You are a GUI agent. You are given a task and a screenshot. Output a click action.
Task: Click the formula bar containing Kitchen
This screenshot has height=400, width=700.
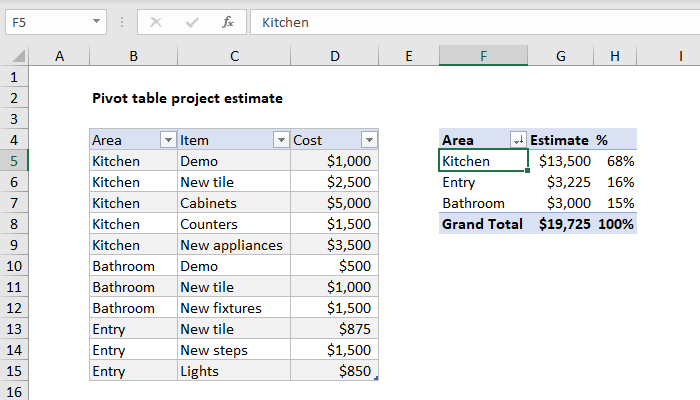(x=475, y=22)
